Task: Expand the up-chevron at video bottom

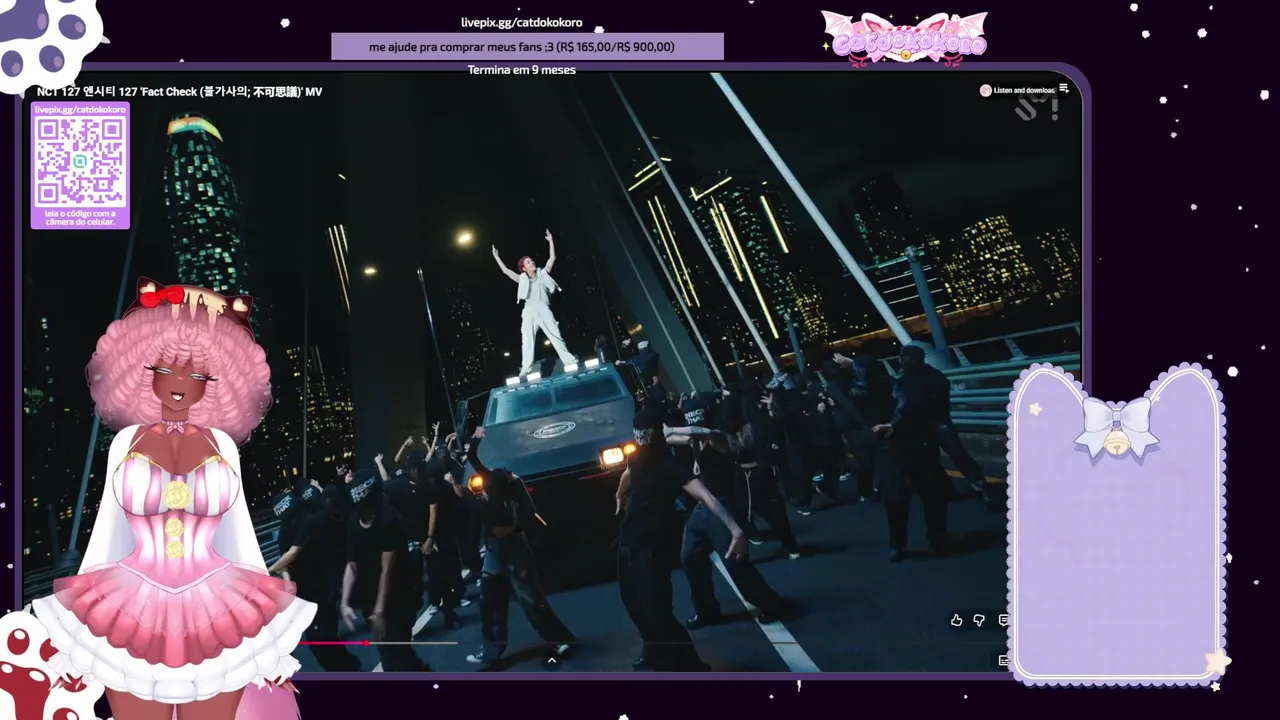Action: click(x=551, y=660)
